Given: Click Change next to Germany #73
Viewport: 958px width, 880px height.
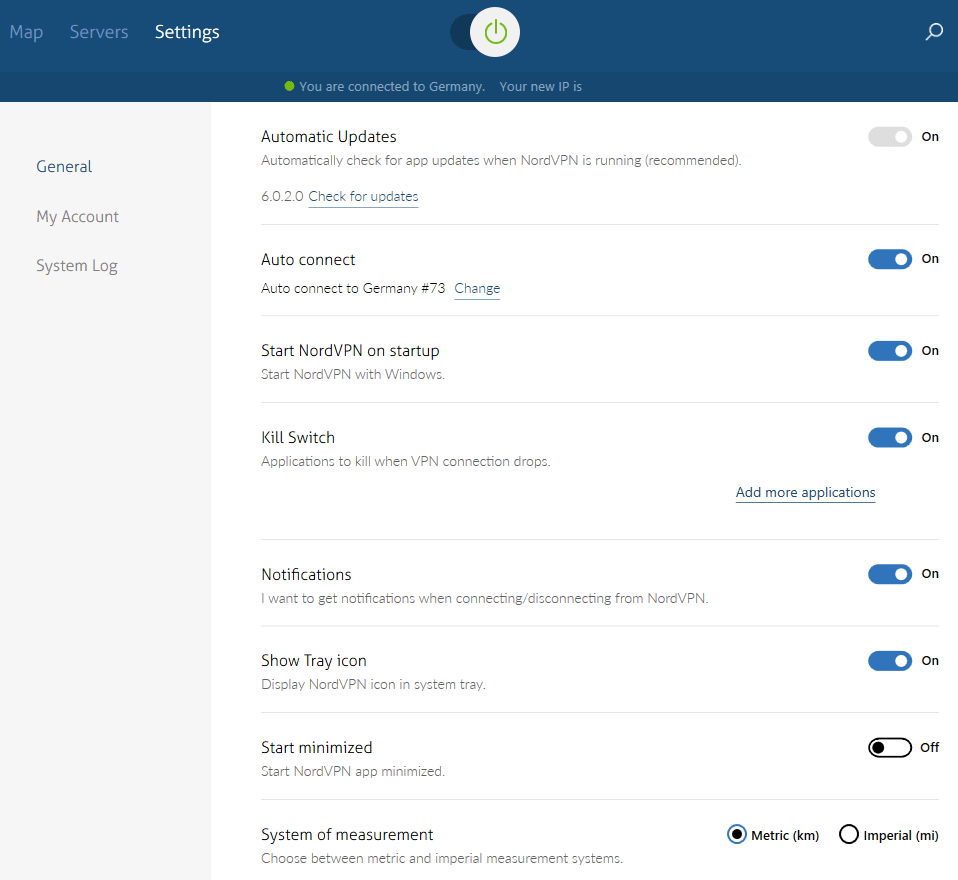Looking at the screenshot, I should 477,288.
